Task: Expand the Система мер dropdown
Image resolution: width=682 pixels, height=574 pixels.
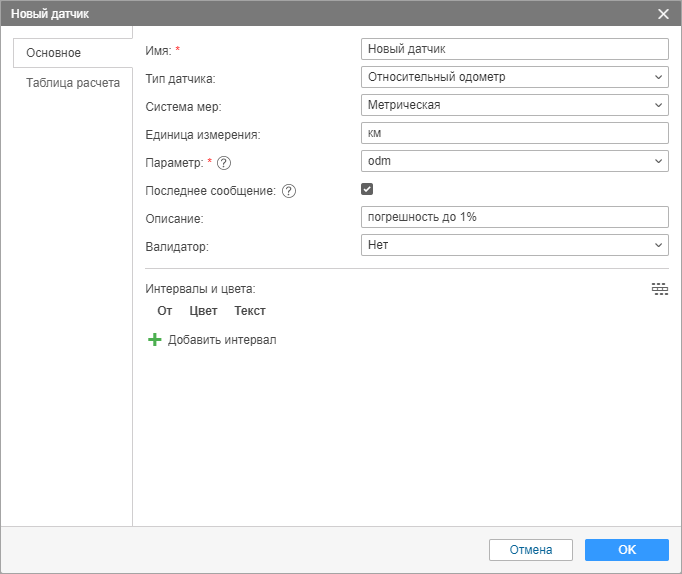Action: tap(515, 105)
